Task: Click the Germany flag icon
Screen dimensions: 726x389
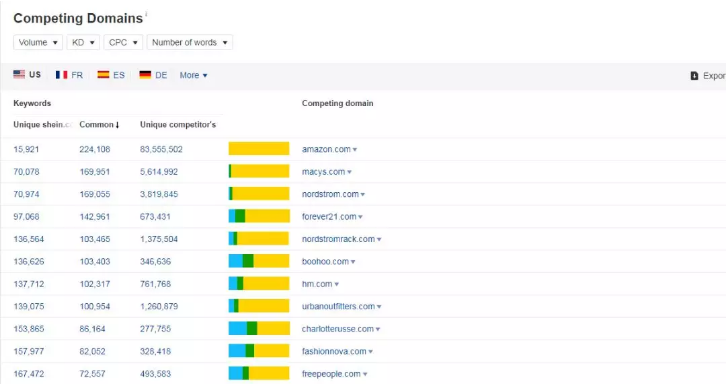Action: pos(145,75)
